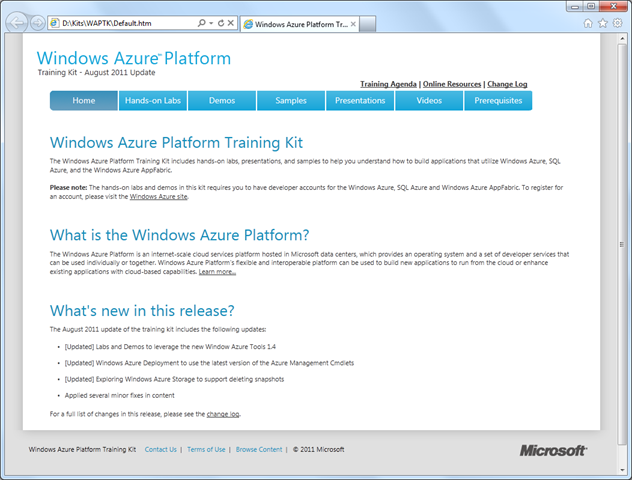Maximize the browser window
Image resolution: width=632 pixels, height=480 pixels.
point(591,6)
